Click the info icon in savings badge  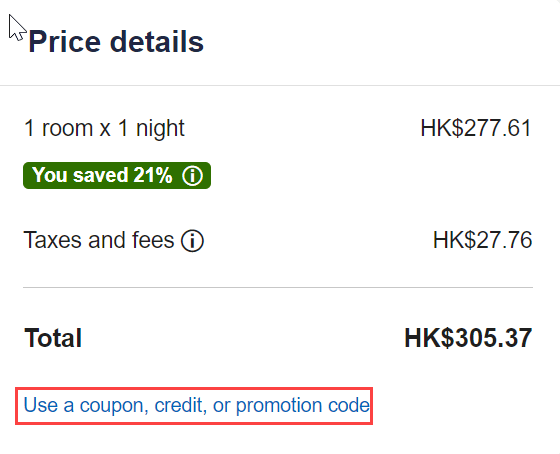(x=192, y=176)
